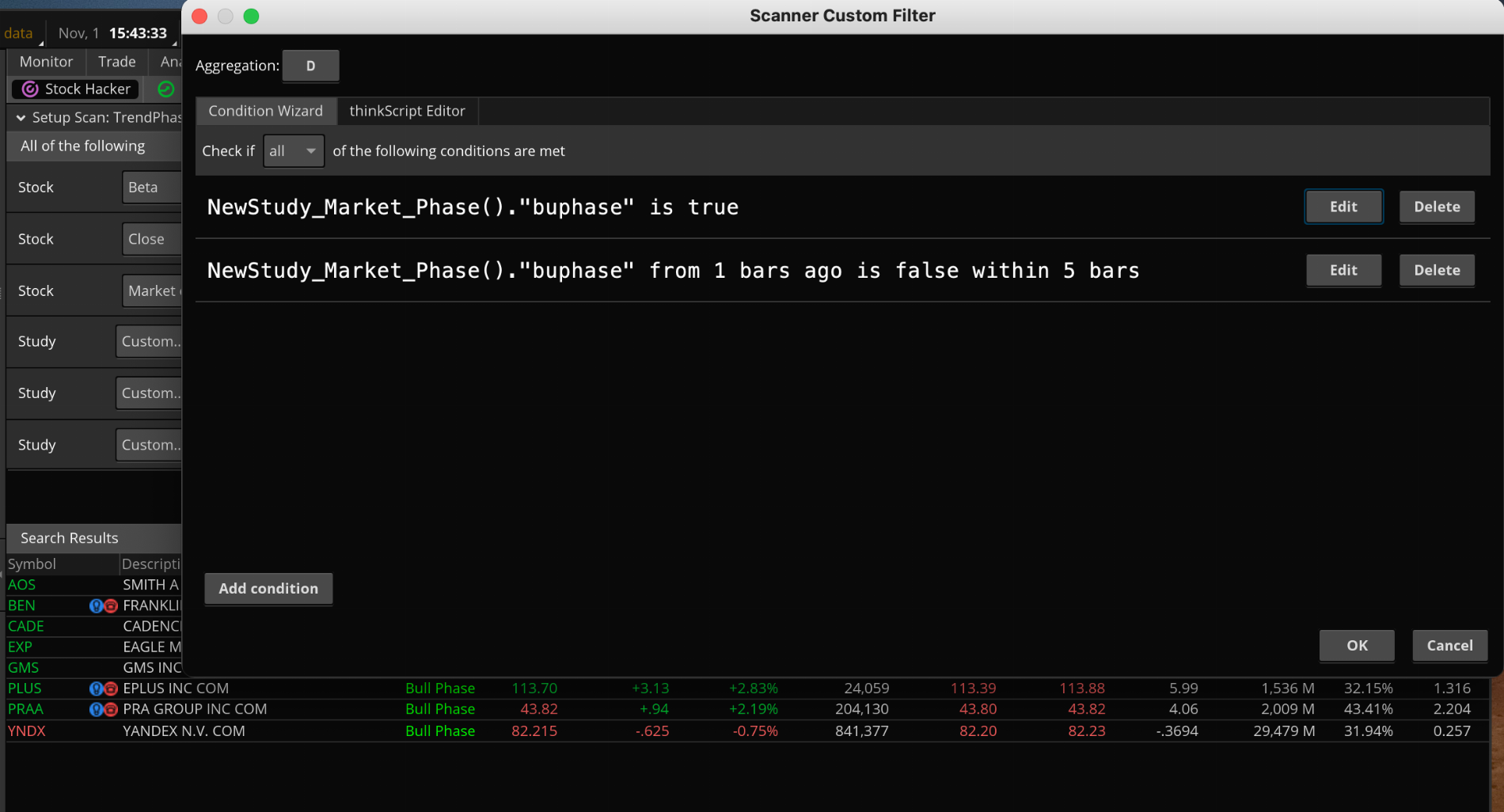Switch to the thinkScript Editor tab
1504x812 pixels.
407,111
